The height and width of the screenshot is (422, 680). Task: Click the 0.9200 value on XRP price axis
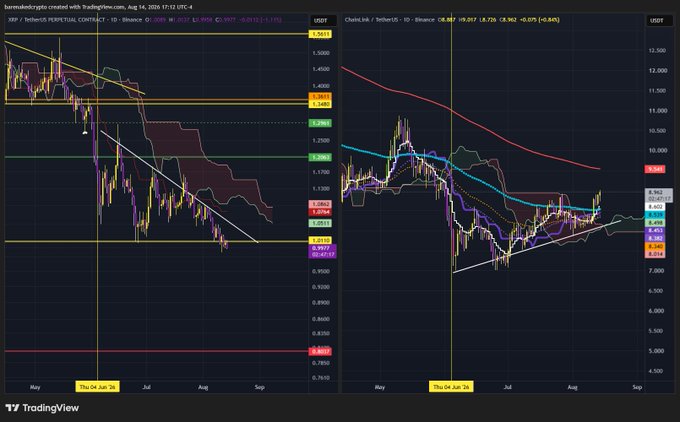pos(320,287)
